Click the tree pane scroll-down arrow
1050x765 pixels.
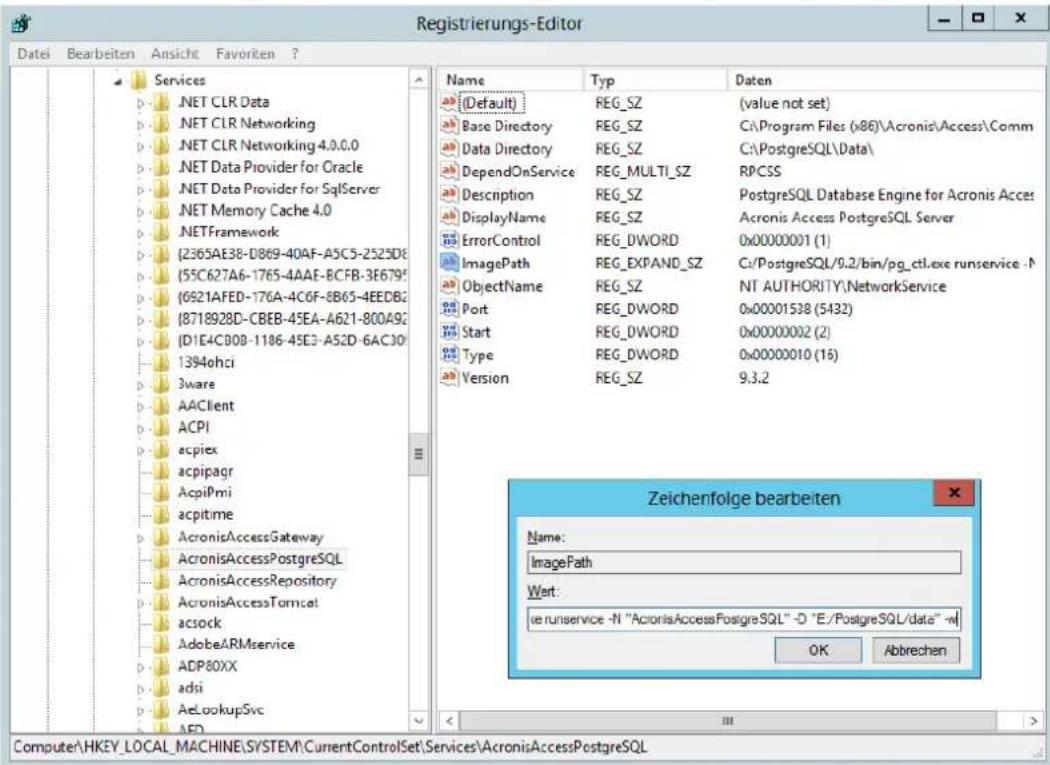click(x=419, y=721)
